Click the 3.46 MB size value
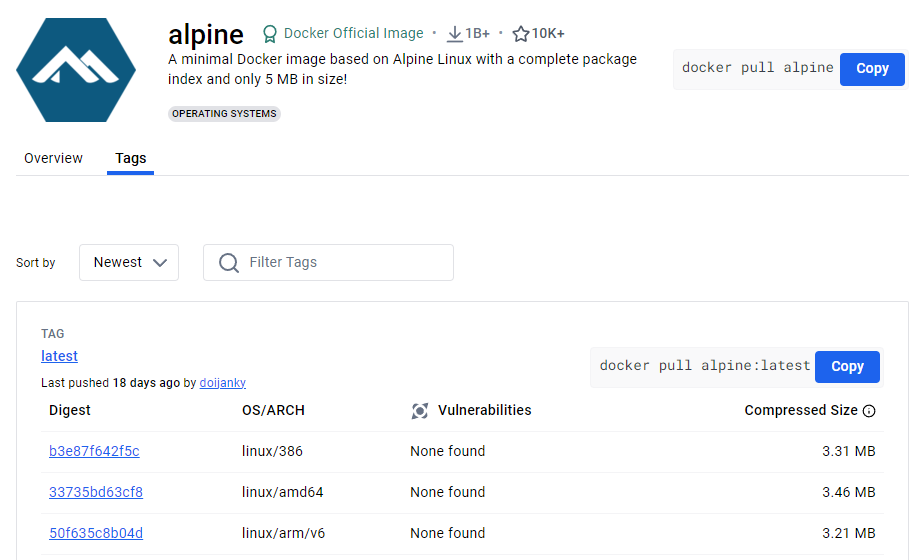 point(849,492)
